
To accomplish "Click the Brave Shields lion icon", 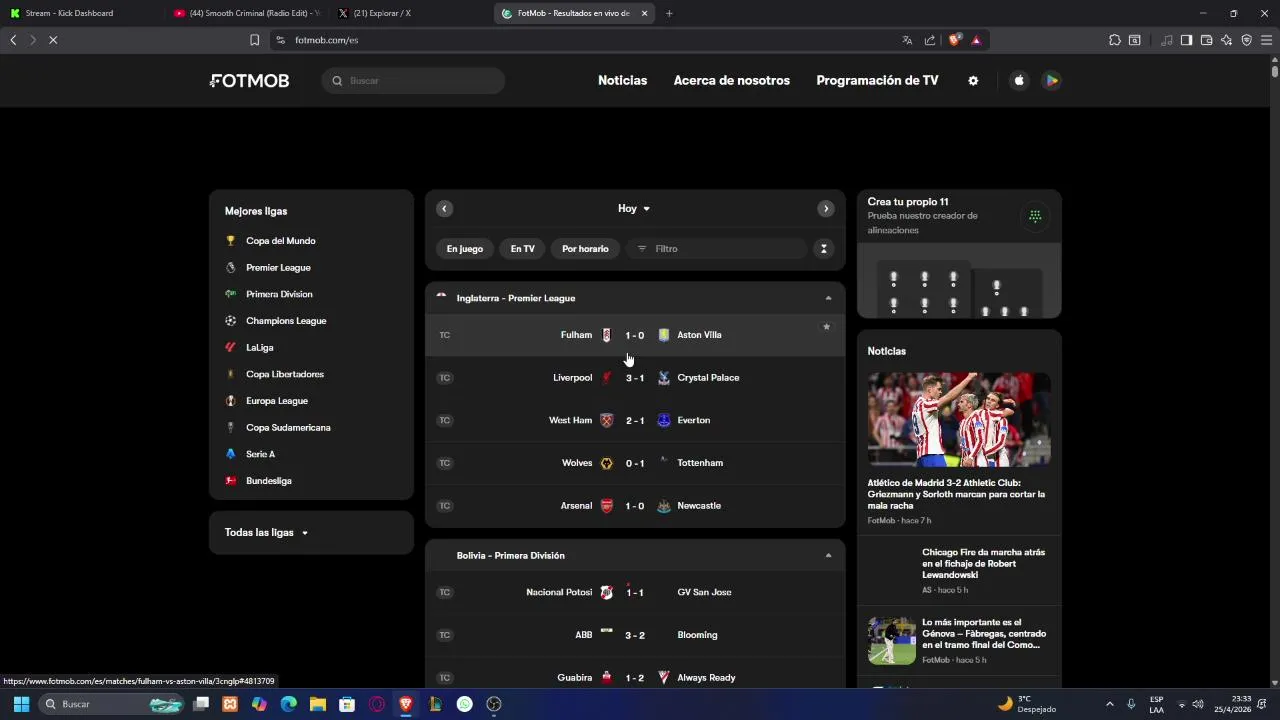I will [955, 40].
